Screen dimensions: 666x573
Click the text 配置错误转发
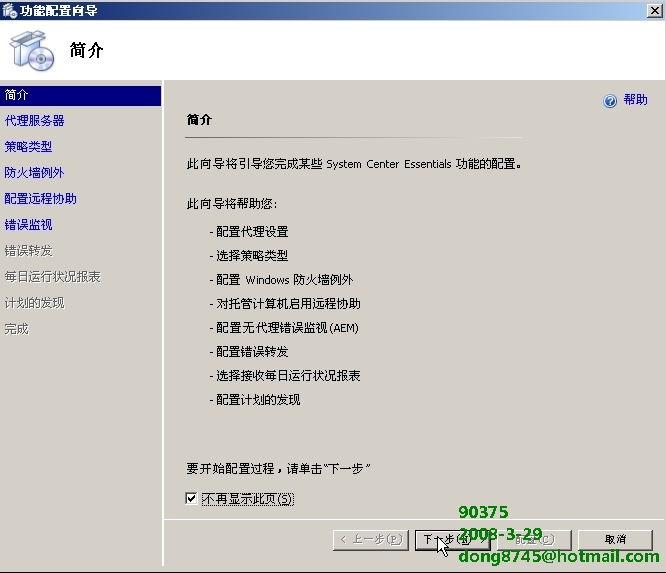point(252,352)
